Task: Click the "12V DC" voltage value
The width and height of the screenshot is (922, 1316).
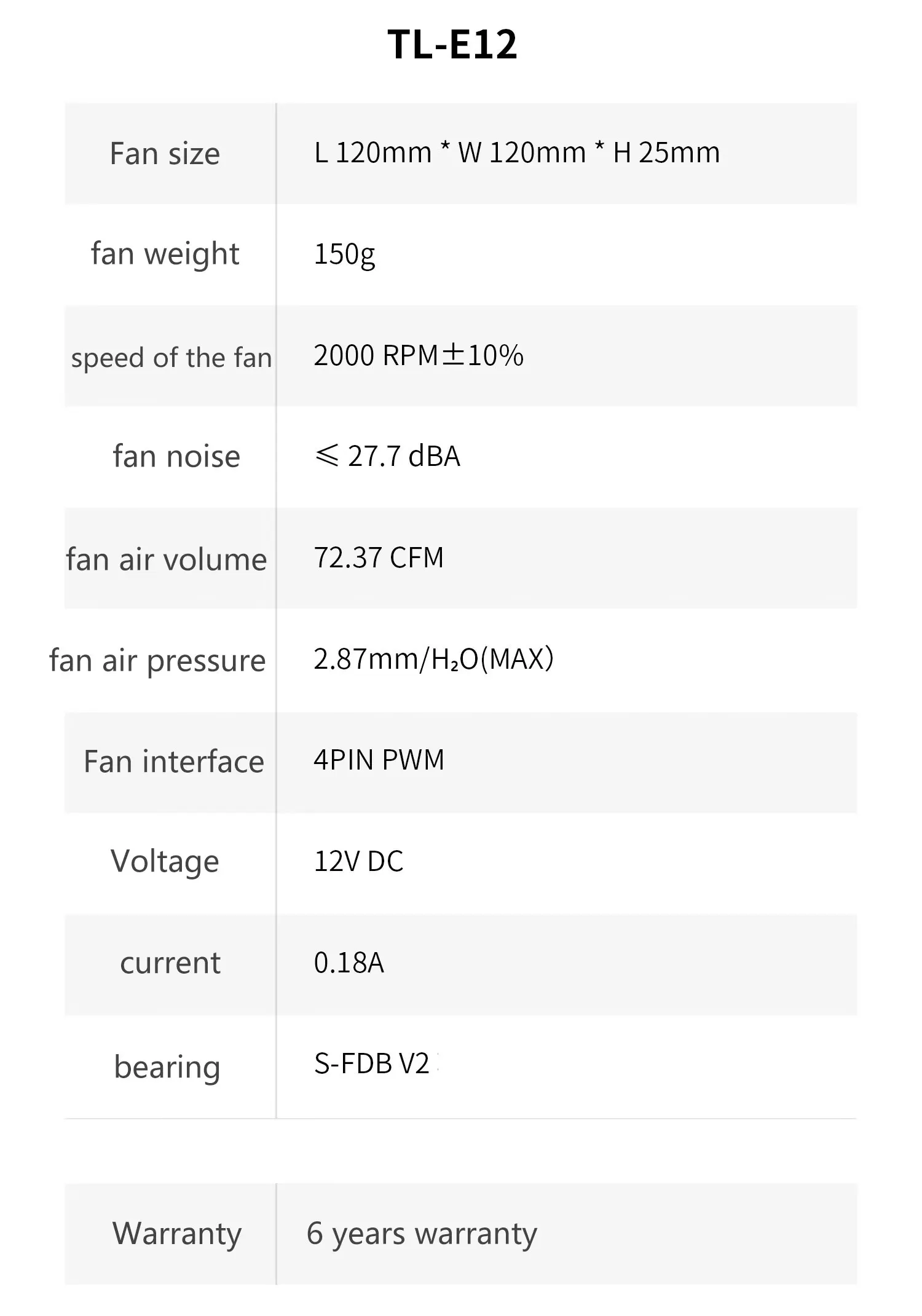Action: [358, 861]
